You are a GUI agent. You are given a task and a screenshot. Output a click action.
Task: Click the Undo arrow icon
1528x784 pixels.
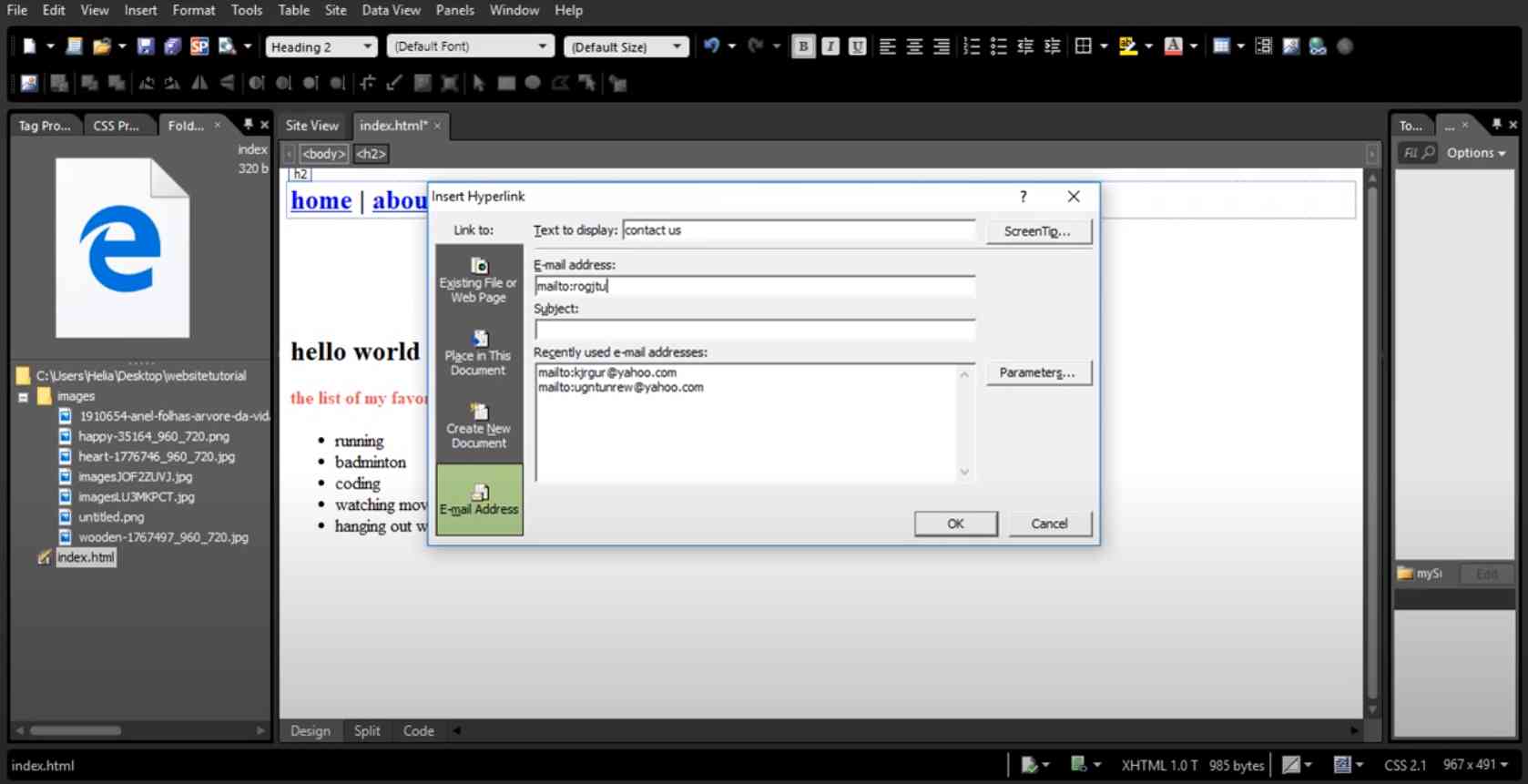click(712, 46)
